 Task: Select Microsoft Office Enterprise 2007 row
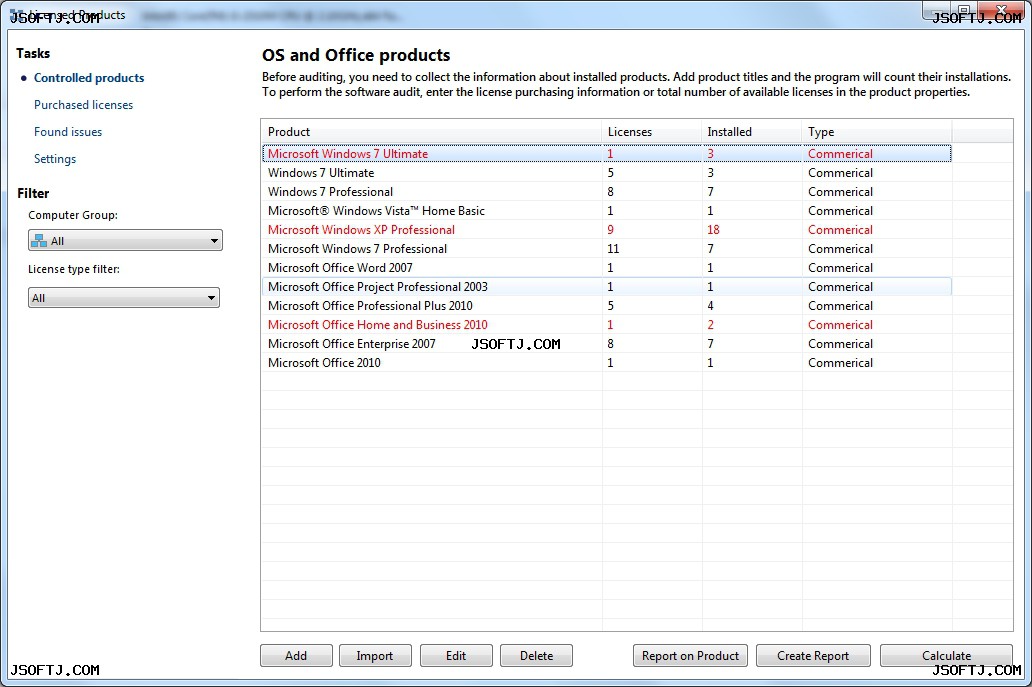coord(607,344)
